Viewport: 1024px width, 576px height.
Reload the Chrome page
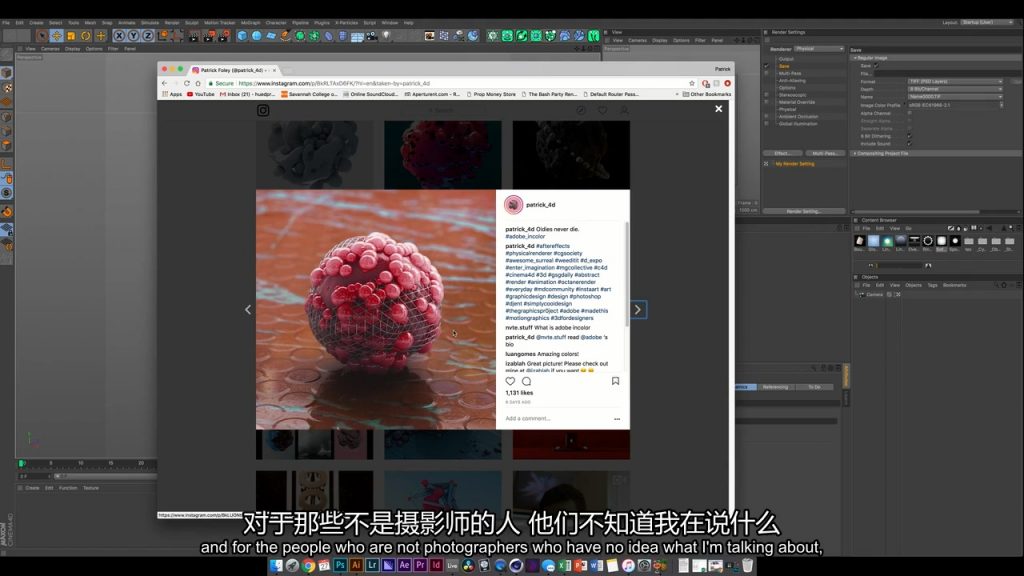[x=187, y=84]
